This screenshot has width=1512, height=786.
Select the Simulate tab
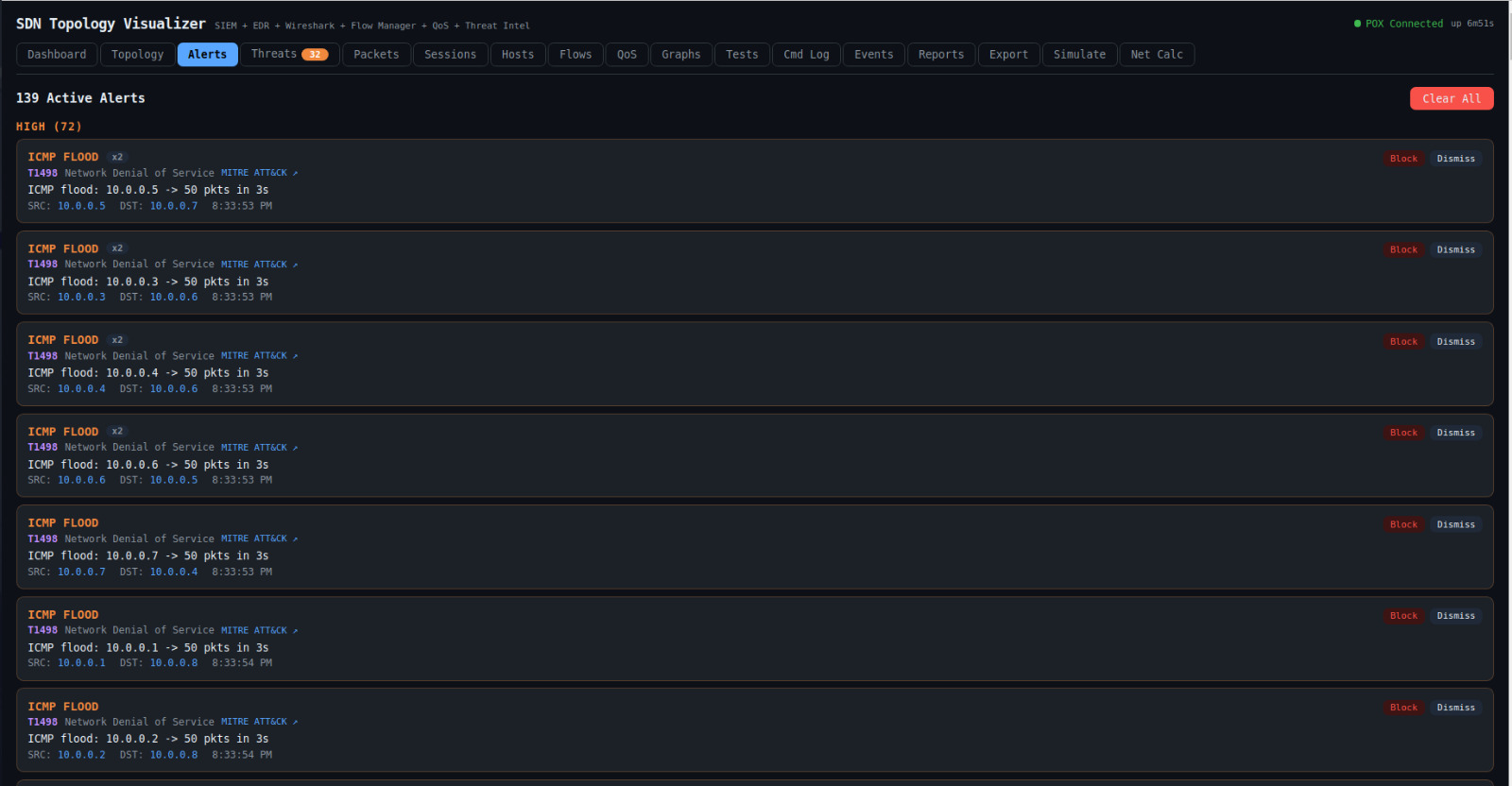click(x=1079, y=55)
